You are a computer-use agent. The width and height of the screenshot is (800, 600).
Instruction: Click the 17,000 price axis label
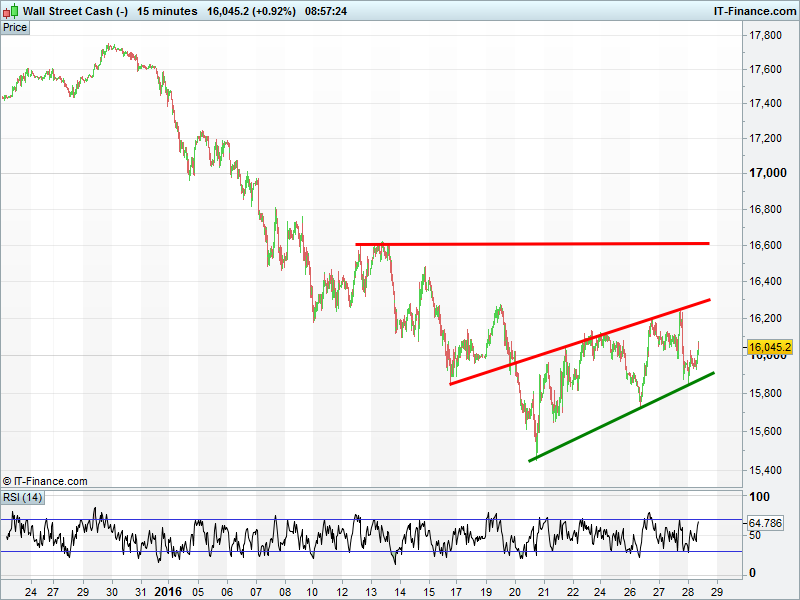tap(768, 173)
